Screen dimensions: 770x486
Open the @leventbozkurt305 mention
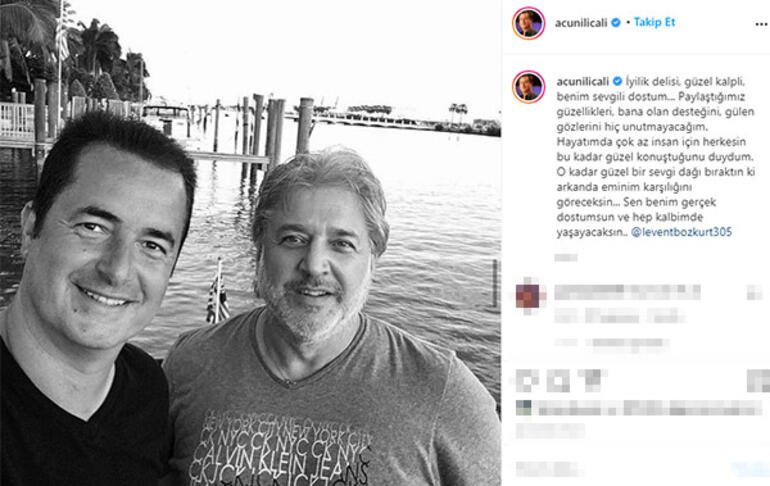681,232
